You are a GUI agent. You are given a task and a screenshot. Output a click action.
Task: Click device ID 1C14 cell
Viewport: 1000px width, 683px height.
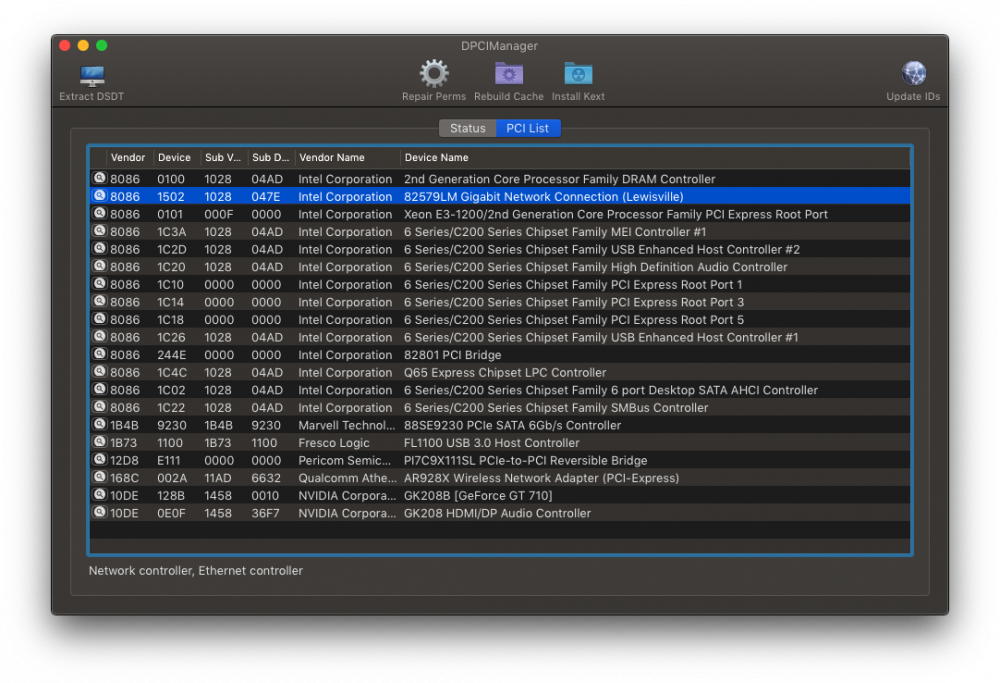pyautogui.click(x=170, y=302)
